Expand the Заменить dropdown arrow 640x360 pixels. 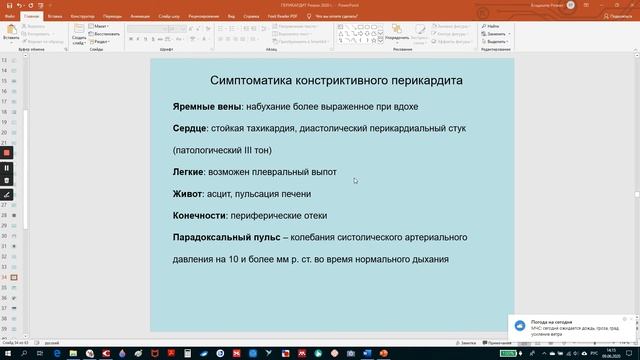(509, 34)
